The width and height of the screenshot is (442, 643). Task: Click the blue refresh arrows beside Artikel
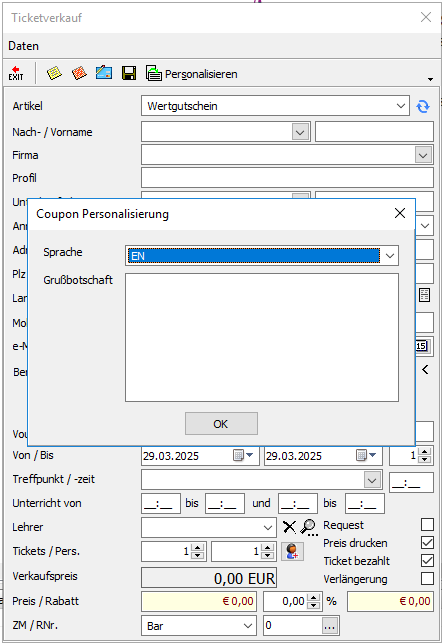point(423,106)
